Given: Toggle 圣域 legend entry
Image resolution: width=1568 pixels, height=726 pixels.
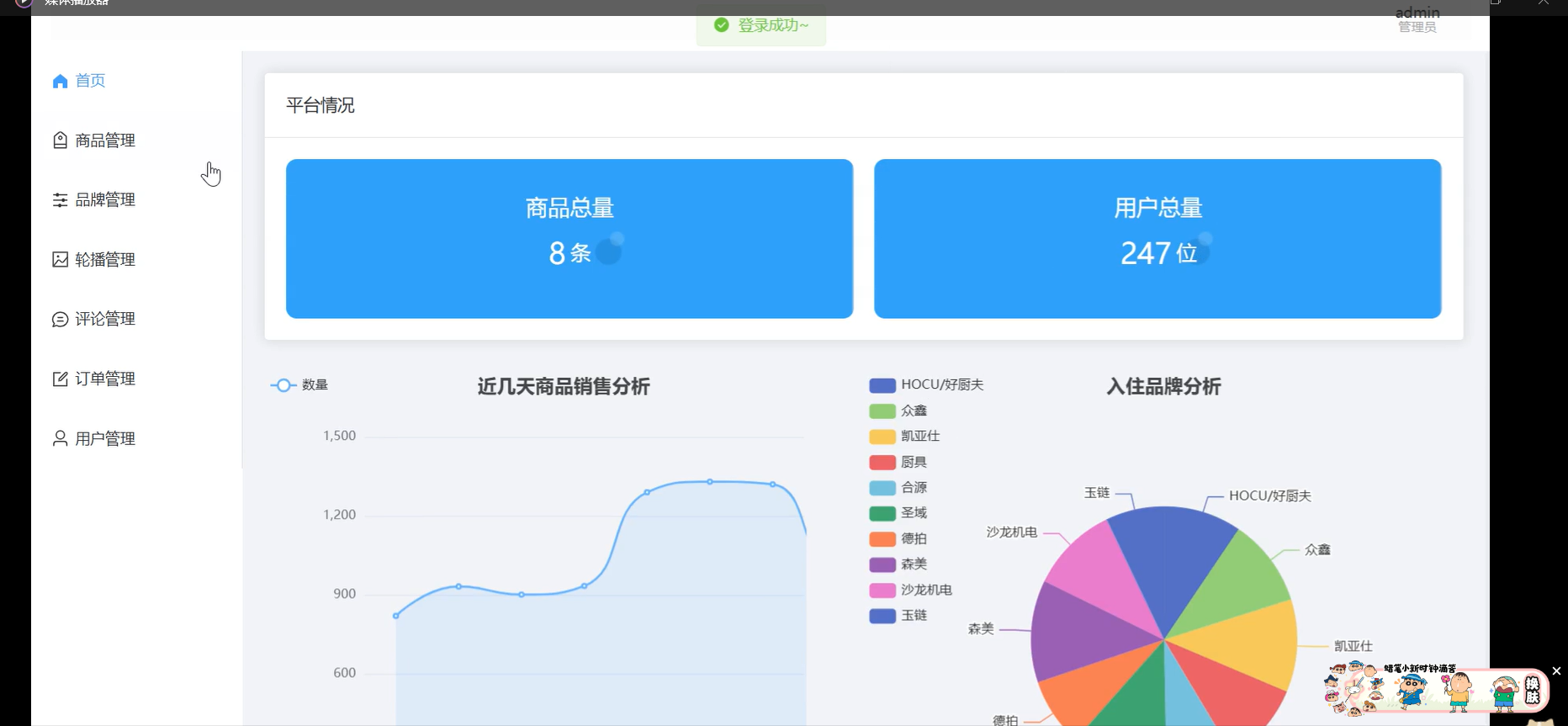Looking at the screenshot, I should 898,512.
